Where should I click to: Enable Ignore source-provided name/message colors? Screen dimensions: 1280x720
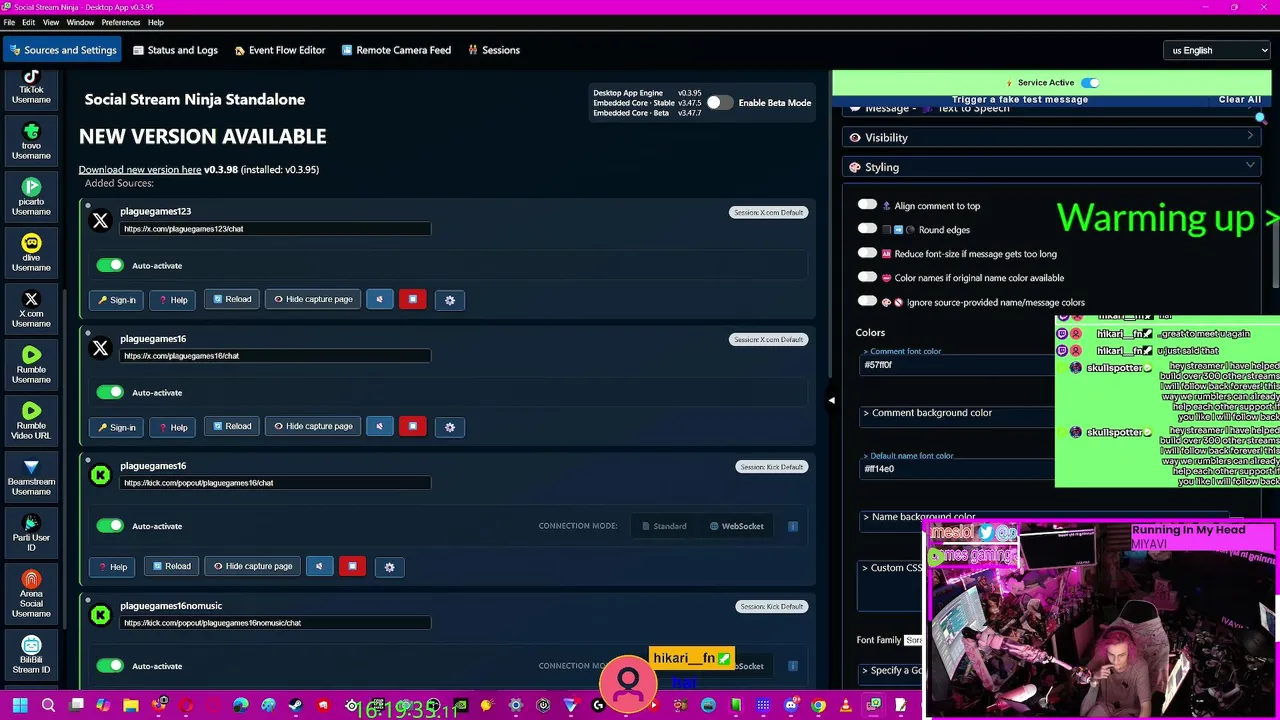(867, 301)
